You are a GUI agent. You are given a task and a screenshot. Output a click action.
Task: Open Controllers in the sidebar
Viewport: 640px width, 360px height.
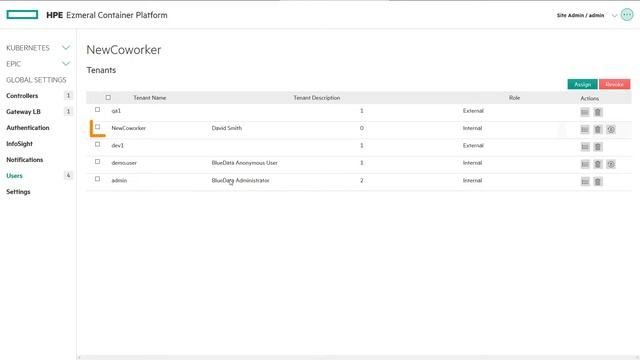coord(22,96)
